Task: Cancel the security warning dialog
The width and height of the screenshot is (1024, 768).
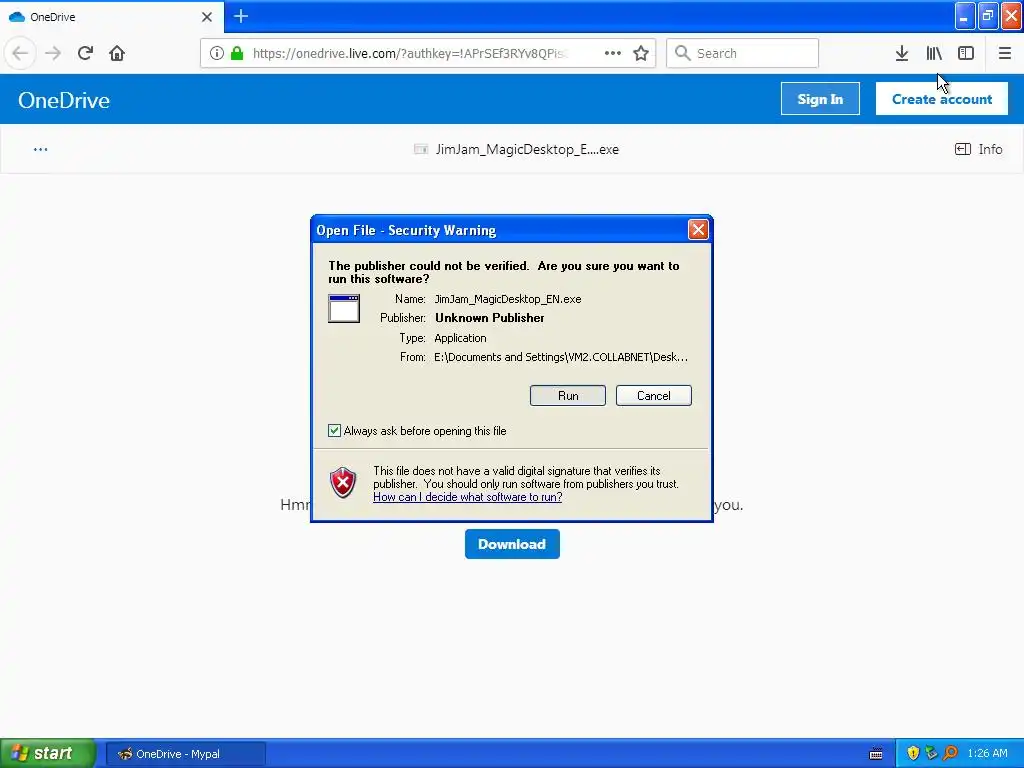Action: (x=653, y=396)
